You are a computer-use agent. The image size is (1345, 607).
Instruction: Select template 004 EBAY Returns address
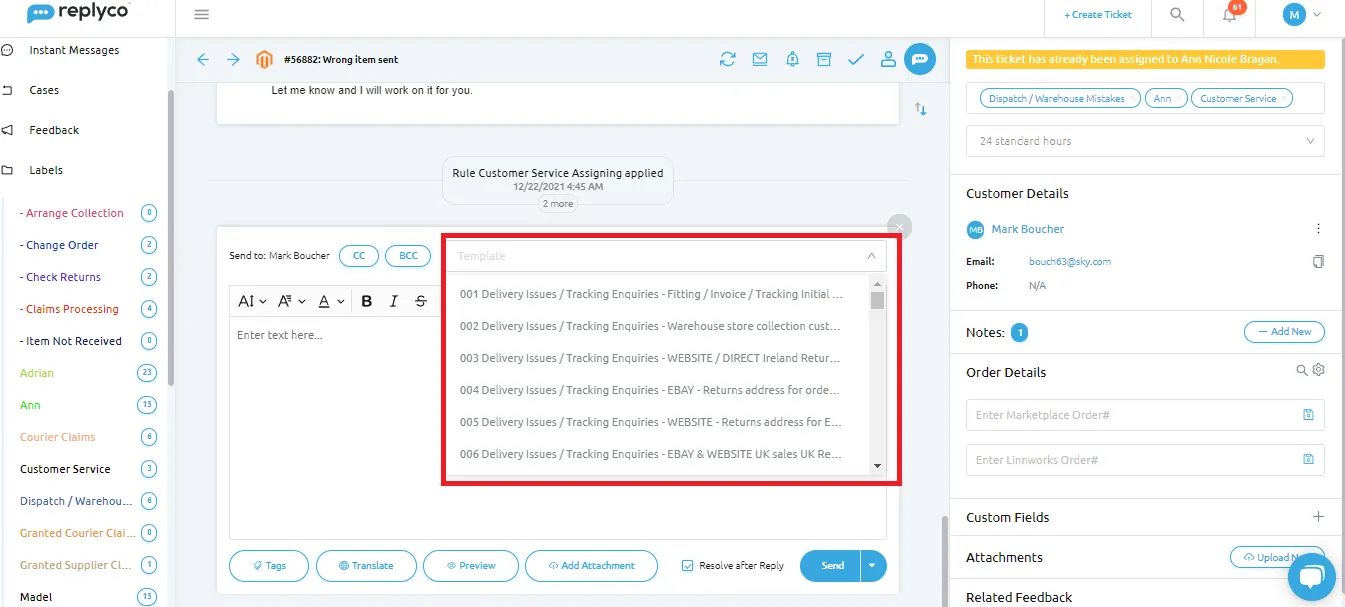[652, 390]
